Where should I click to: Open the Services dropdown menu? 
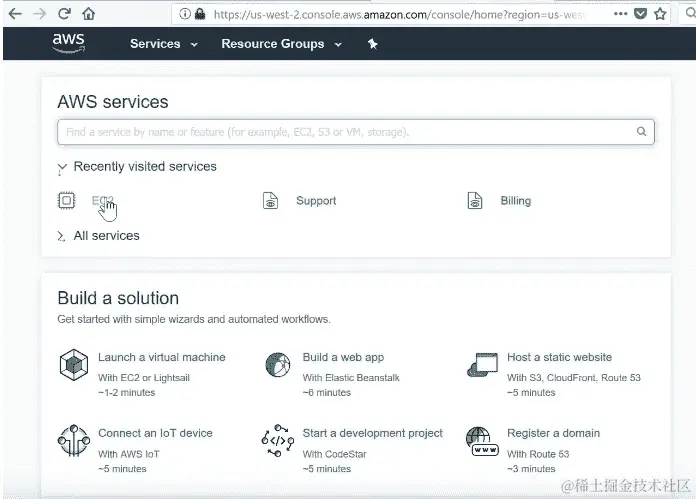pyautogui.click(x=164, y=44)
